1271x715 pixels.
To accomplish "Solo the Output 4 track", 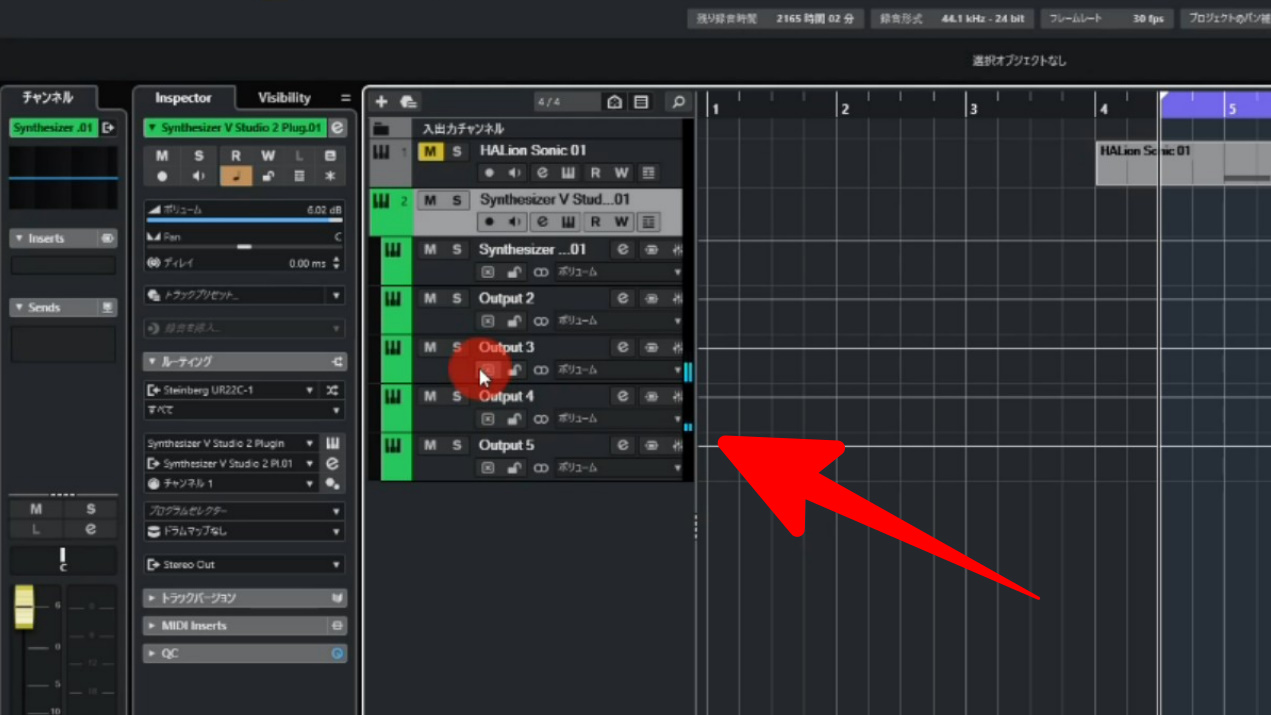I will (x=457, y=396).
